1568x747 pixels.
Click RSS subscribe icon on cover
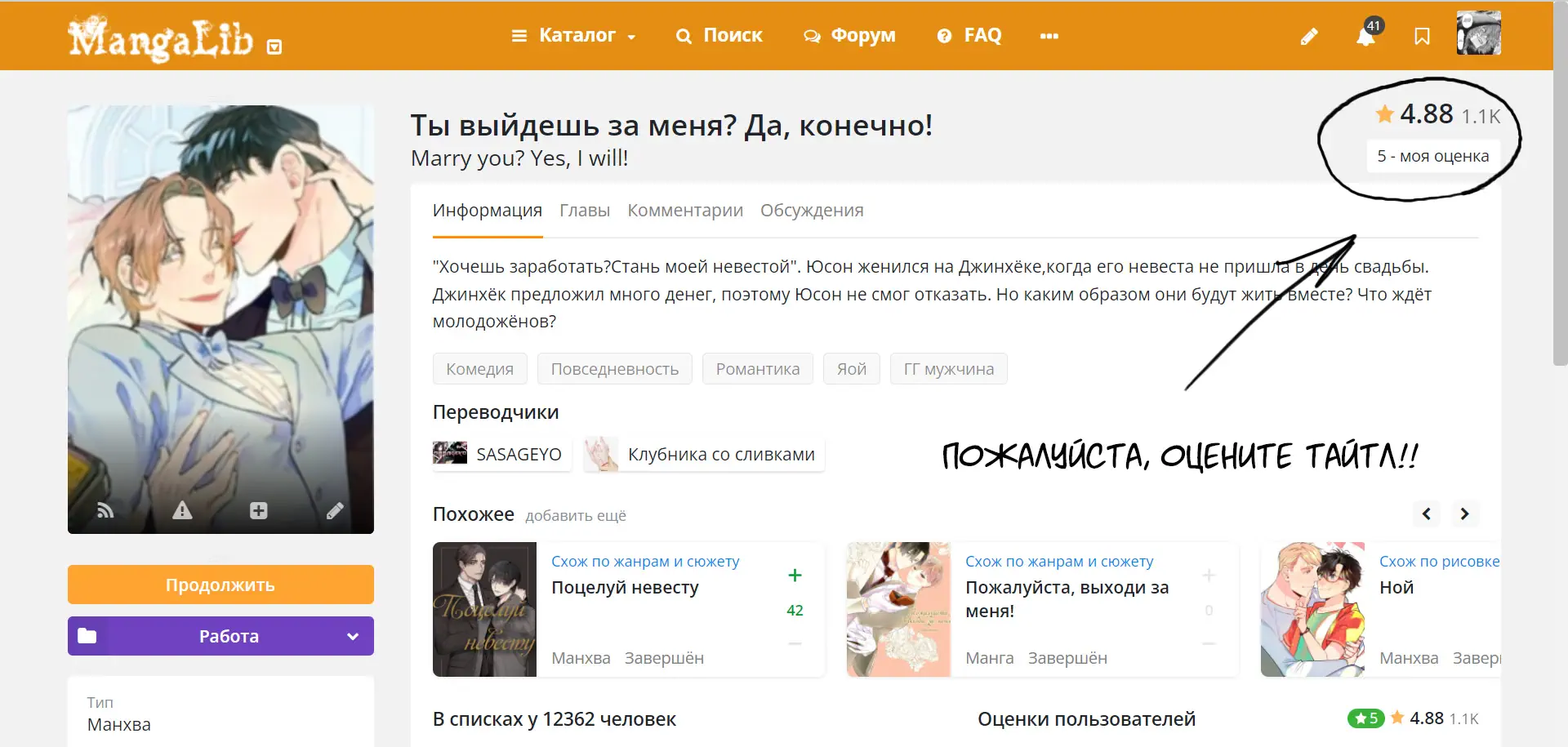point(105,511)
